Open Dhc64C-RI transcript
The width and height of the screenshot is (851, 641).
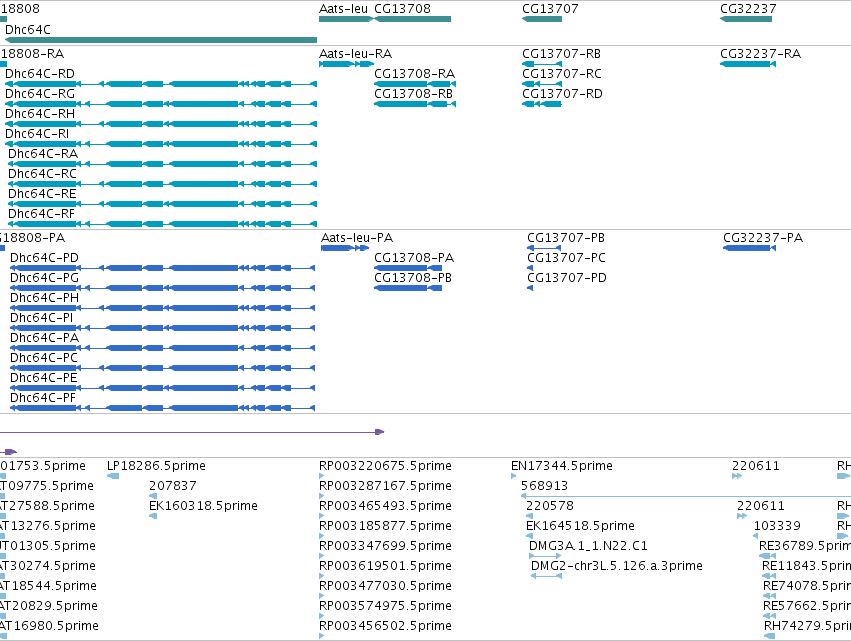tap(161, 144)
